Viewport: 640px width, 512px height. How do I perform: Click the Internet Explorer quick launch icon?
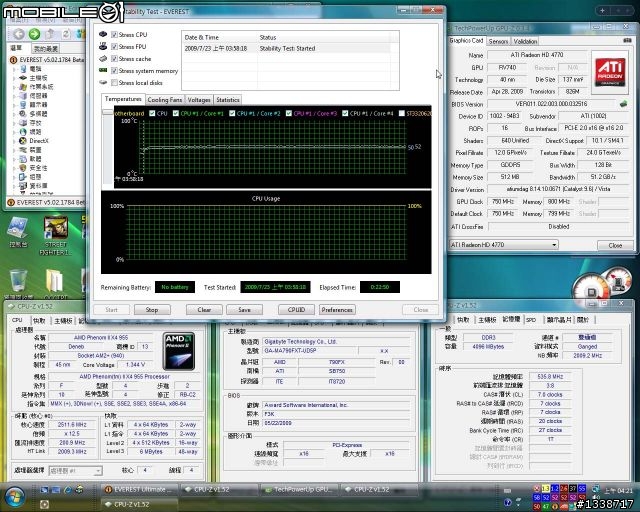coord(68,489)
